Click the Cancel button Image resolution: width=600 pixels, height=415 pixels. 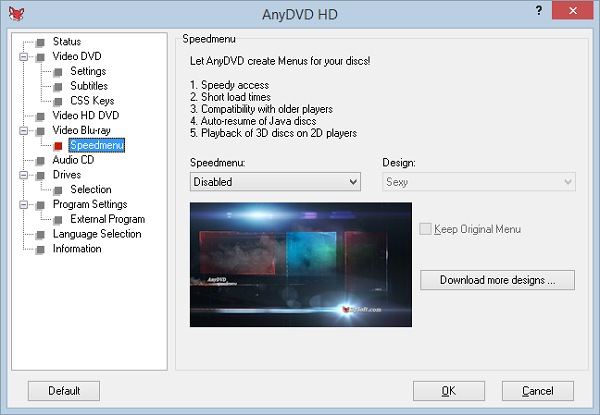tap(538, 391)
